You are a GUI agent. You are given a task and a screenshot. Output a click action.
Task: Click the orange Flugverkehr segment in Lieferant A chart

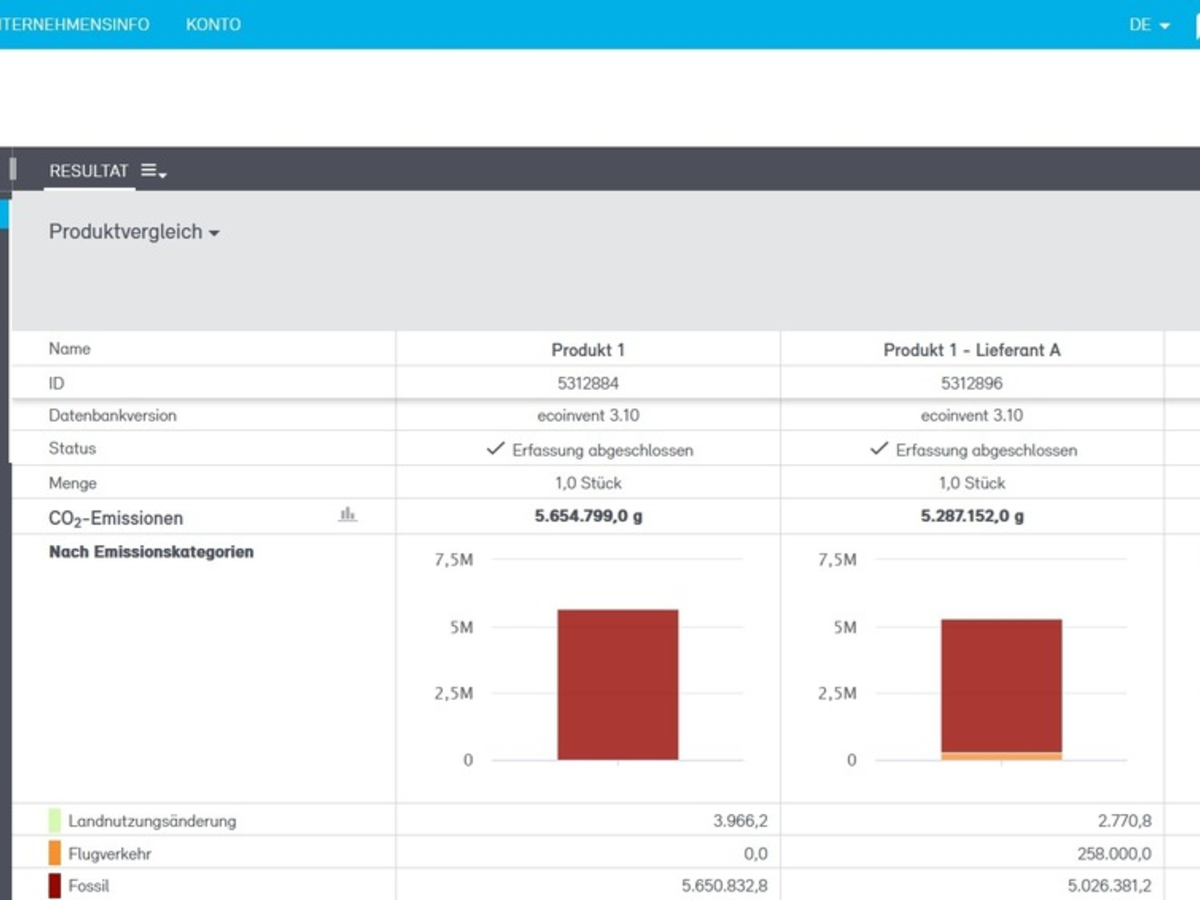click(1001, 756)
